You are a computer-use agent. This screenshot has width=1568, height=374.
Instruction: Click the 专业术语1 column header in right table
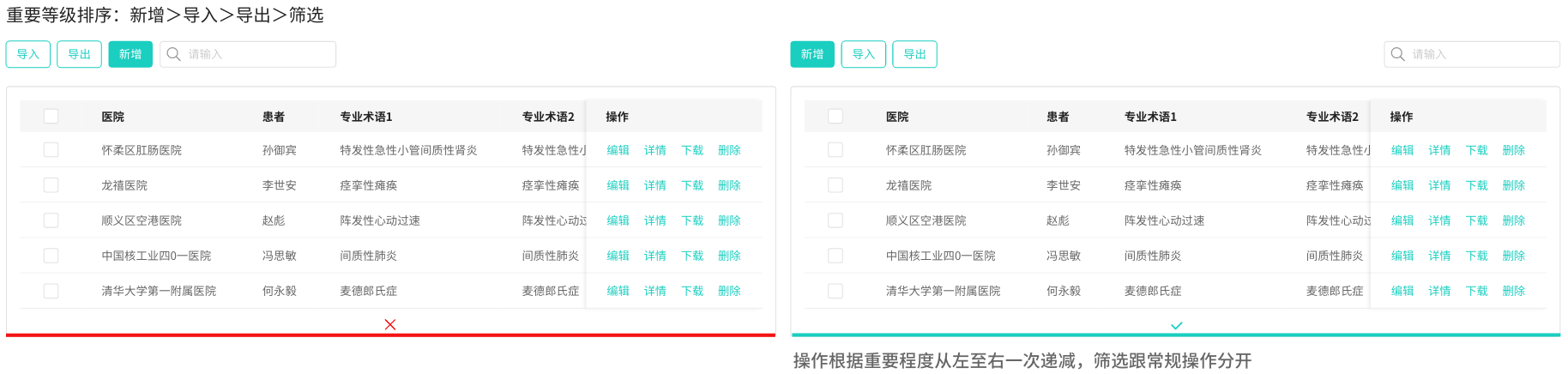[x=1150, y=117]
